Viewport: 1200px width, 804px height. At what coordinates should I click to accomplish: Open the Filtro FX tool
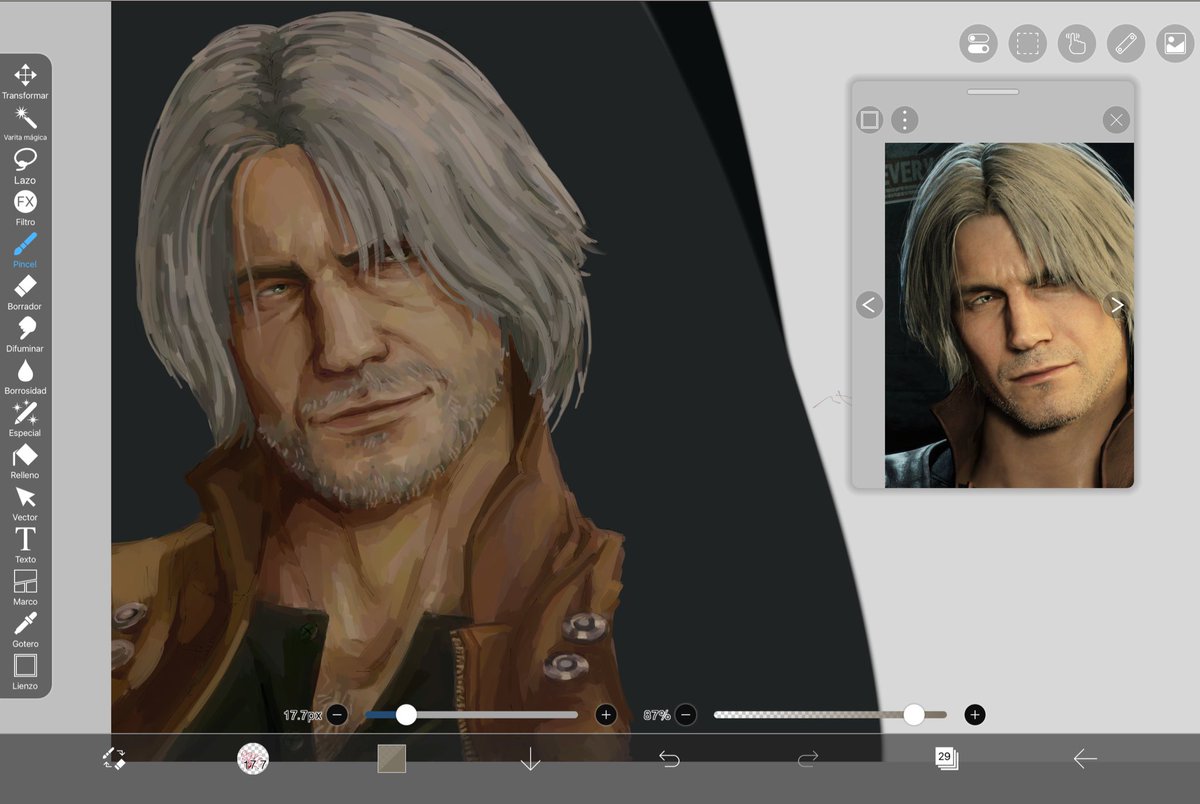(25, 208)
